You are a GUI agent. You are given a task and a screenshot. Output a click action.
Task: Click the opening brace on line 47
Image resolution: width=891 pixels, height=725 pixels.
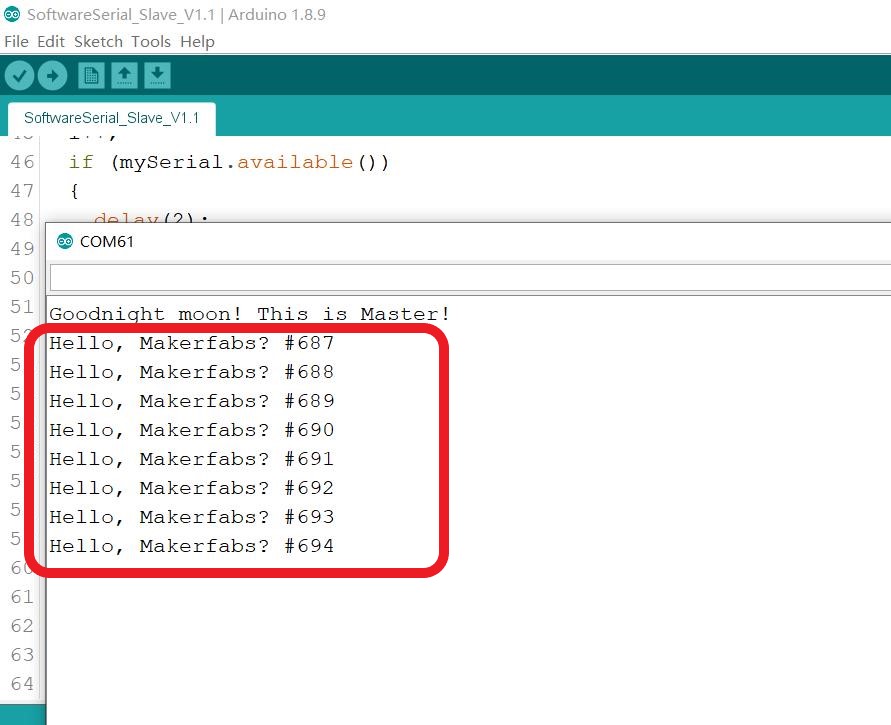tap(74, 191)
